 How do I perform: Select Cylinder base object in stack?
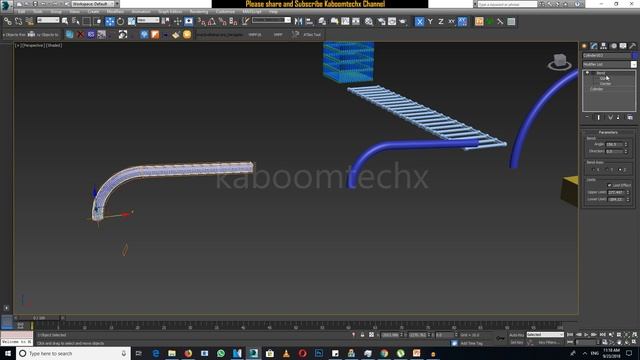(x=596, y=89)
